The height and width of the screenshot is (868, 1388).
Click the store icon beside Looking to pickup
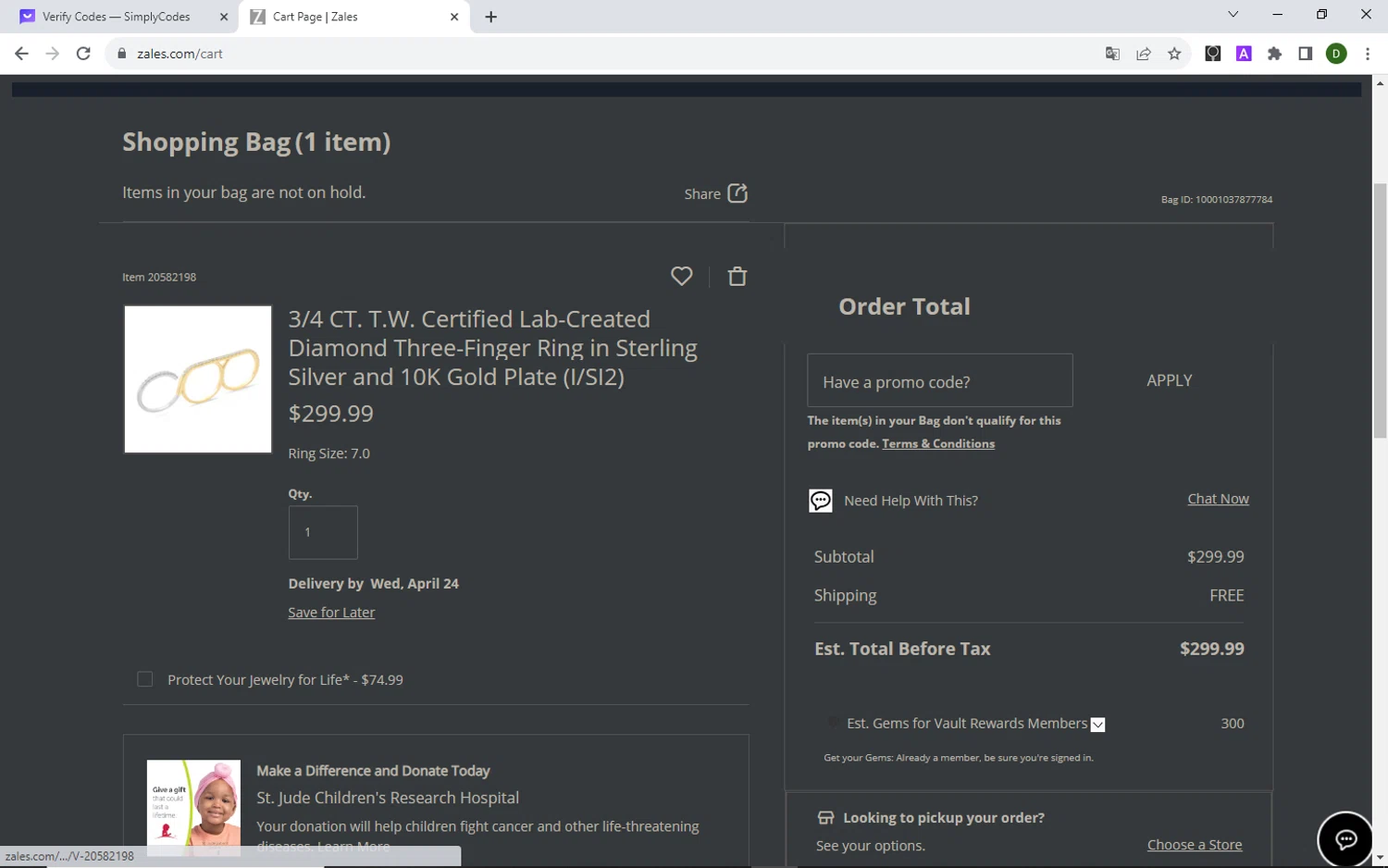(x=825, y=818)
